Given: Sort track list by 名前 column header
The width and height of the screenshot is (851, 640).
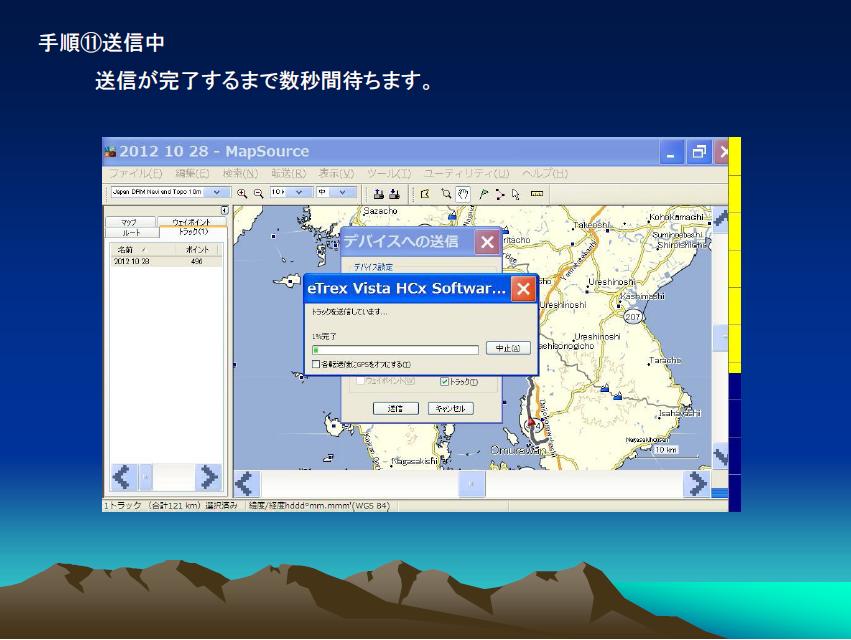Looking at the screenshot, I should 142,249.
